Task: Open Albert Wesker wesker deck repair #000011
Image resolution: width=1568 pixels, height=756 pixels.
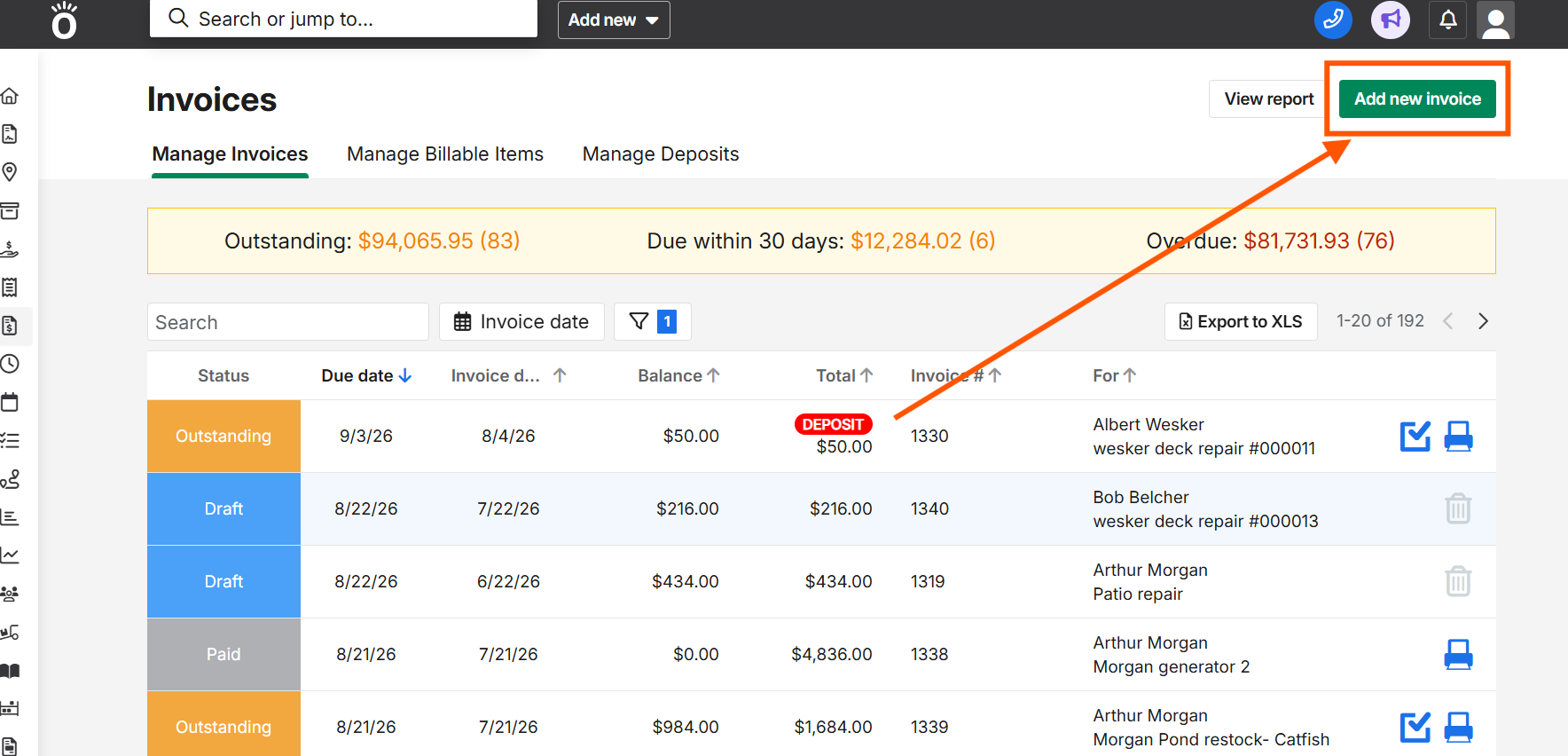Action: pos(1203,436)
